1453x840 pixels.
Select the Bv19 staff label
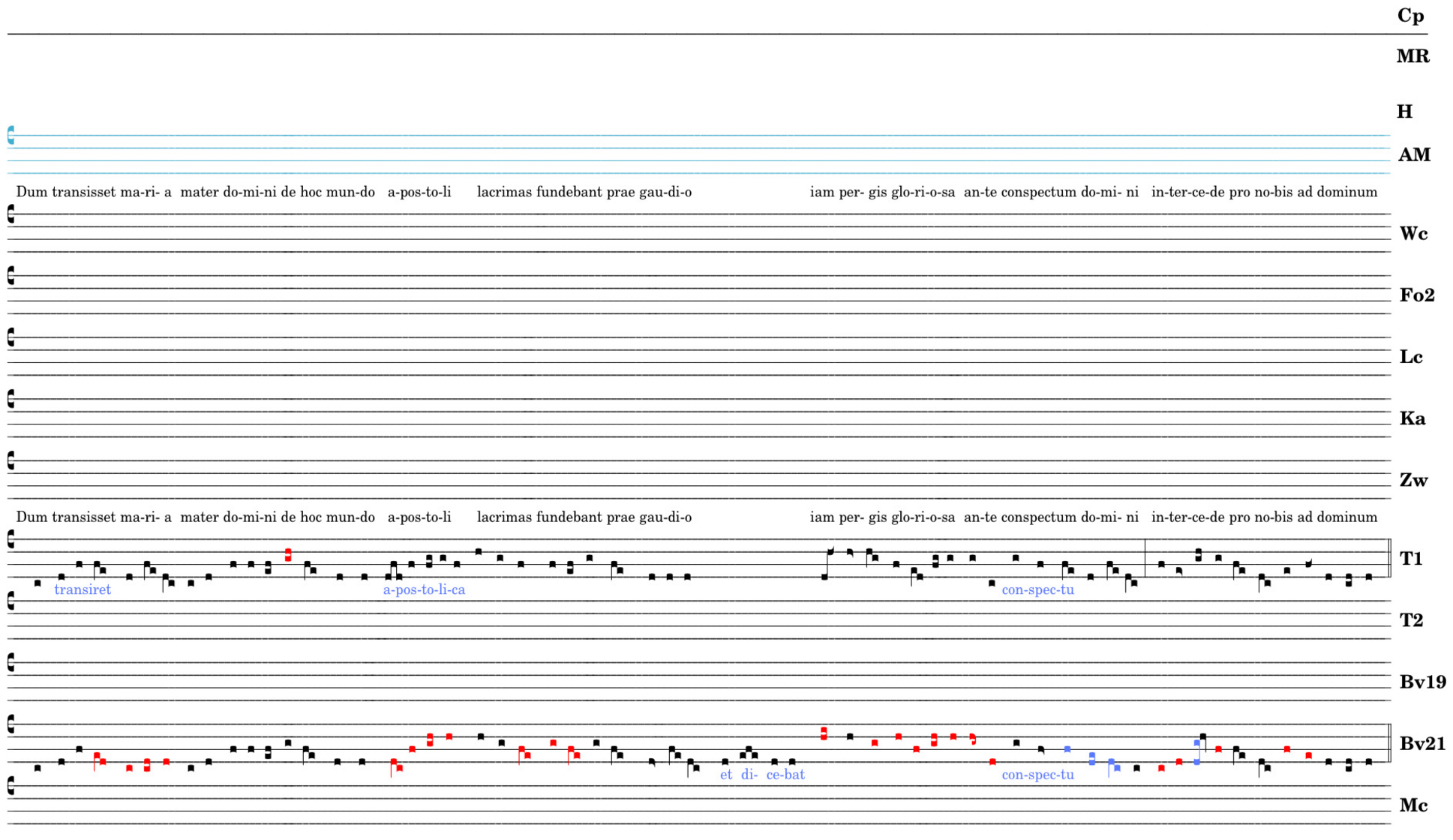pos(1422,682)
